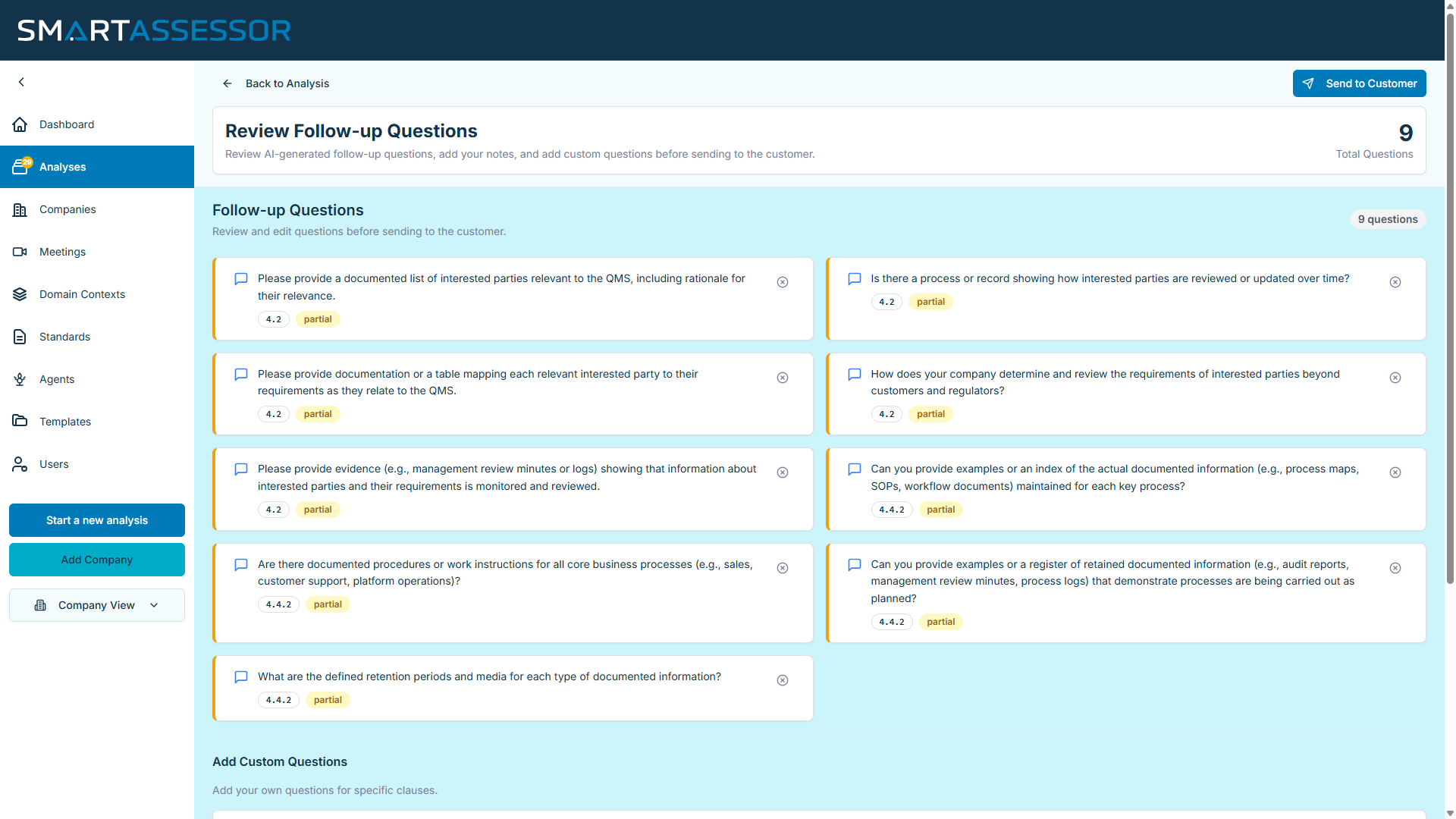This screenshot has height=819, width=1456.
Task: Collapse the sidebar with the back chevron
Action: coord(21,82)
